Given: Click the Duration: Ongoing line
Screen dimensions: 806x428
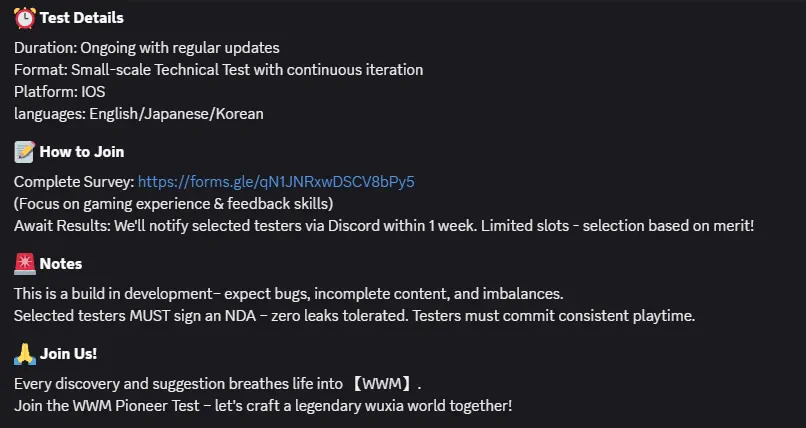Looking at the screenshot, I should tap(147, 48).
